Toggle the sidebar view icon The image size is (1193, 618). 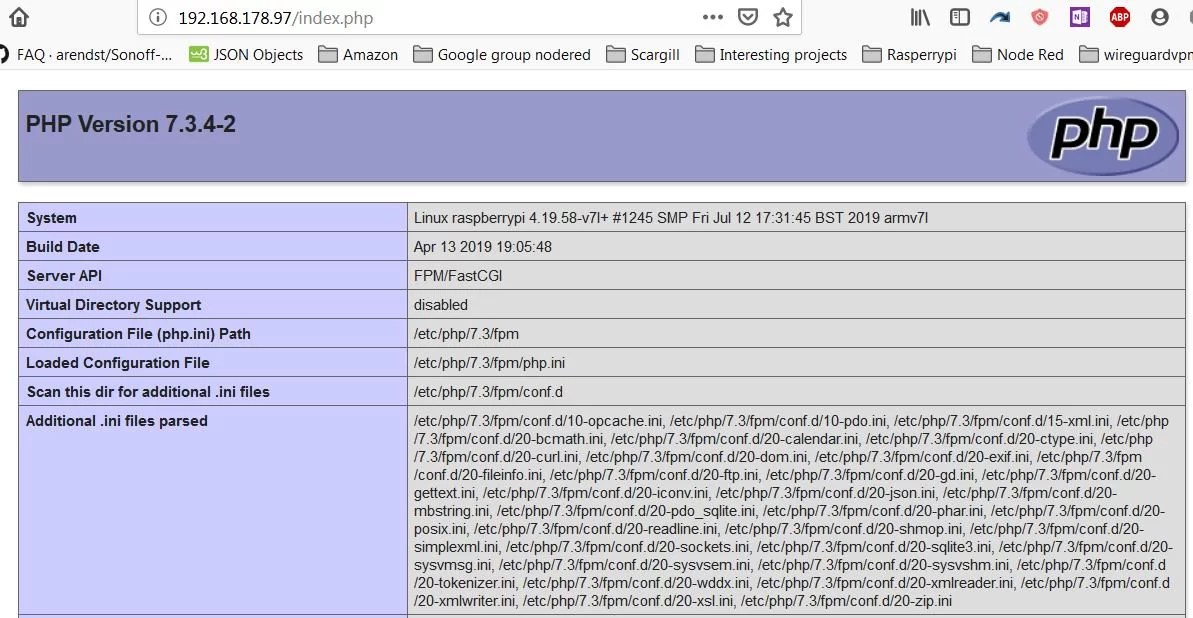pos(959,17)
